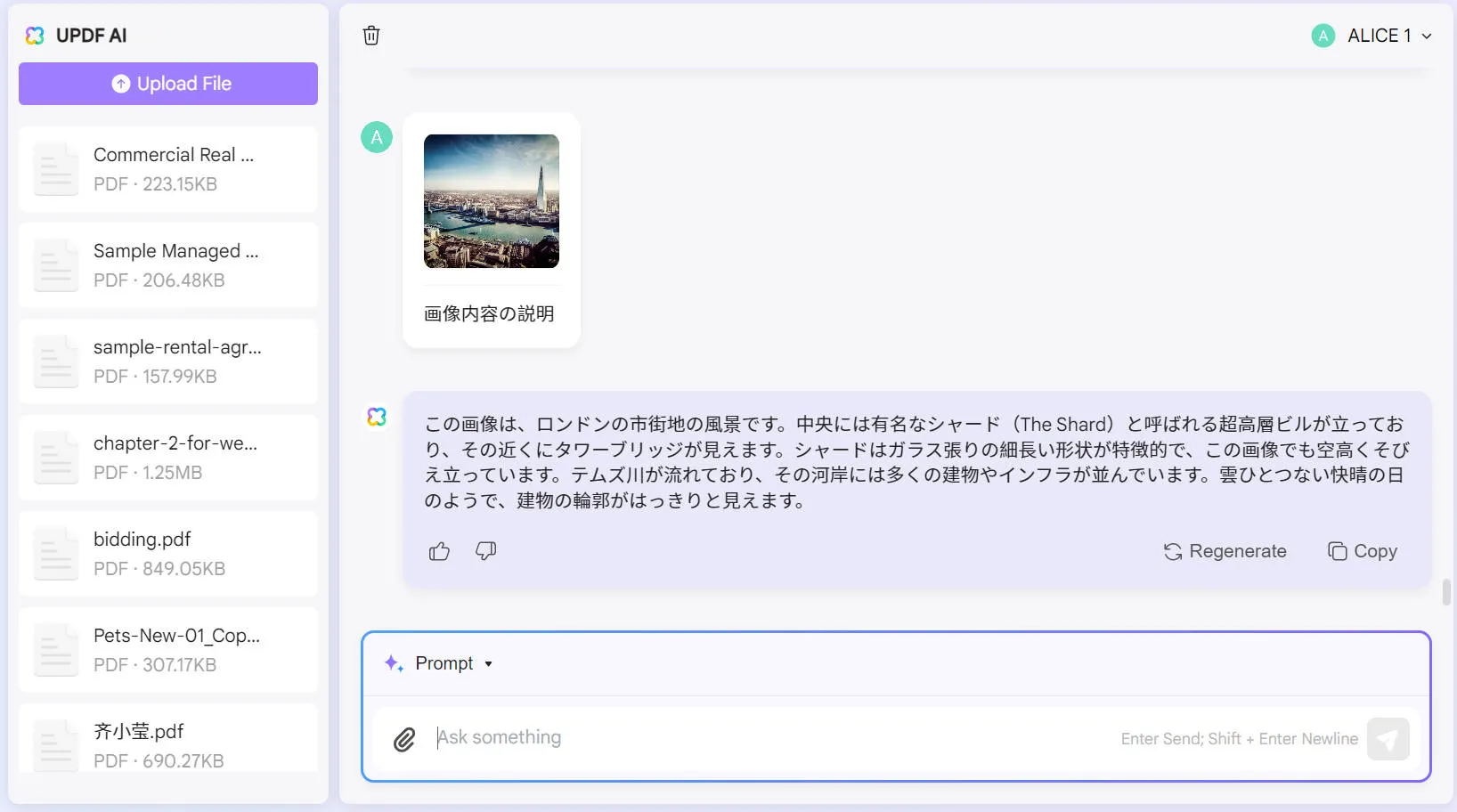Screen dimensions: 1457x812
Task: Open the London Shard image thumbnail
Action: point(492,201)
